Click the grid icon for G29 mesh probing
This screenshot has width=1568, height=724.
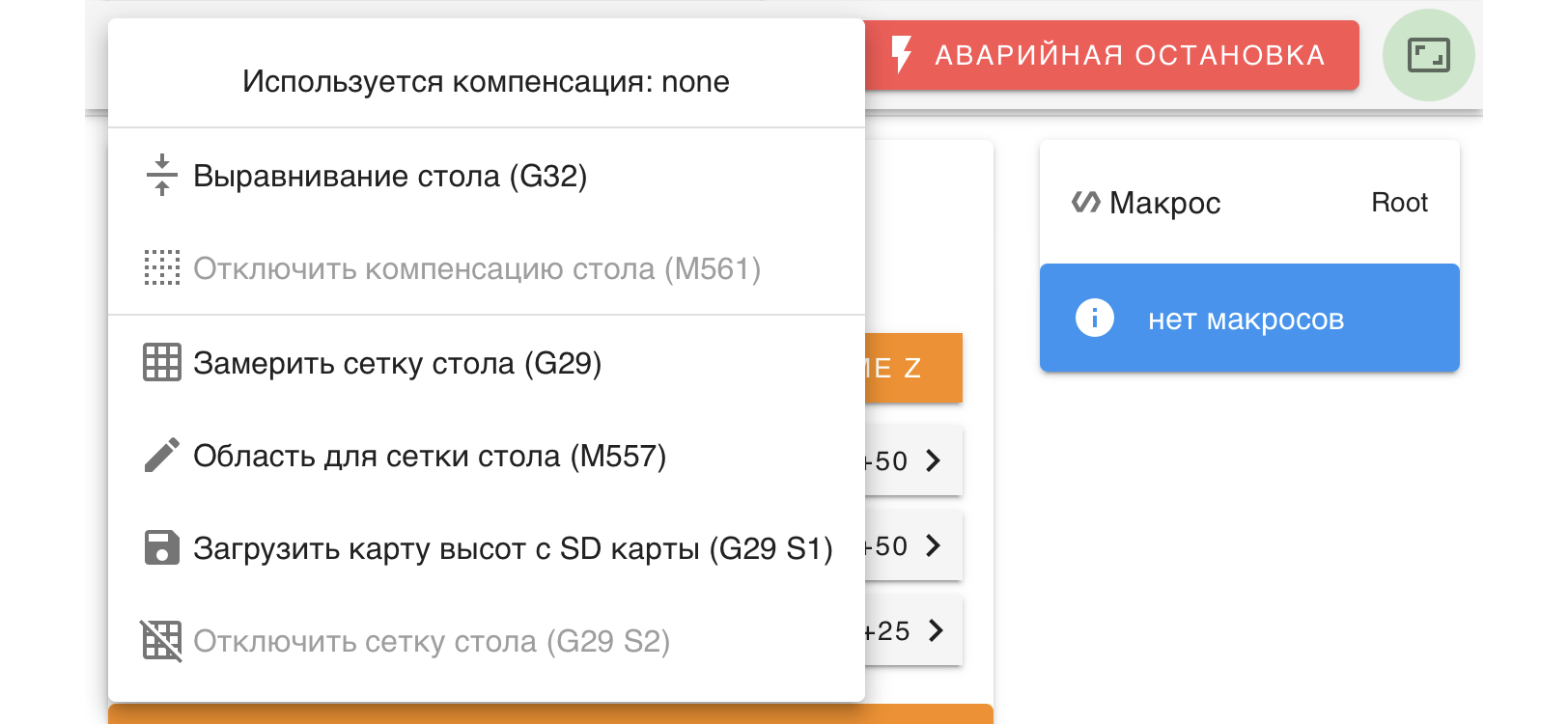[162, 363]
